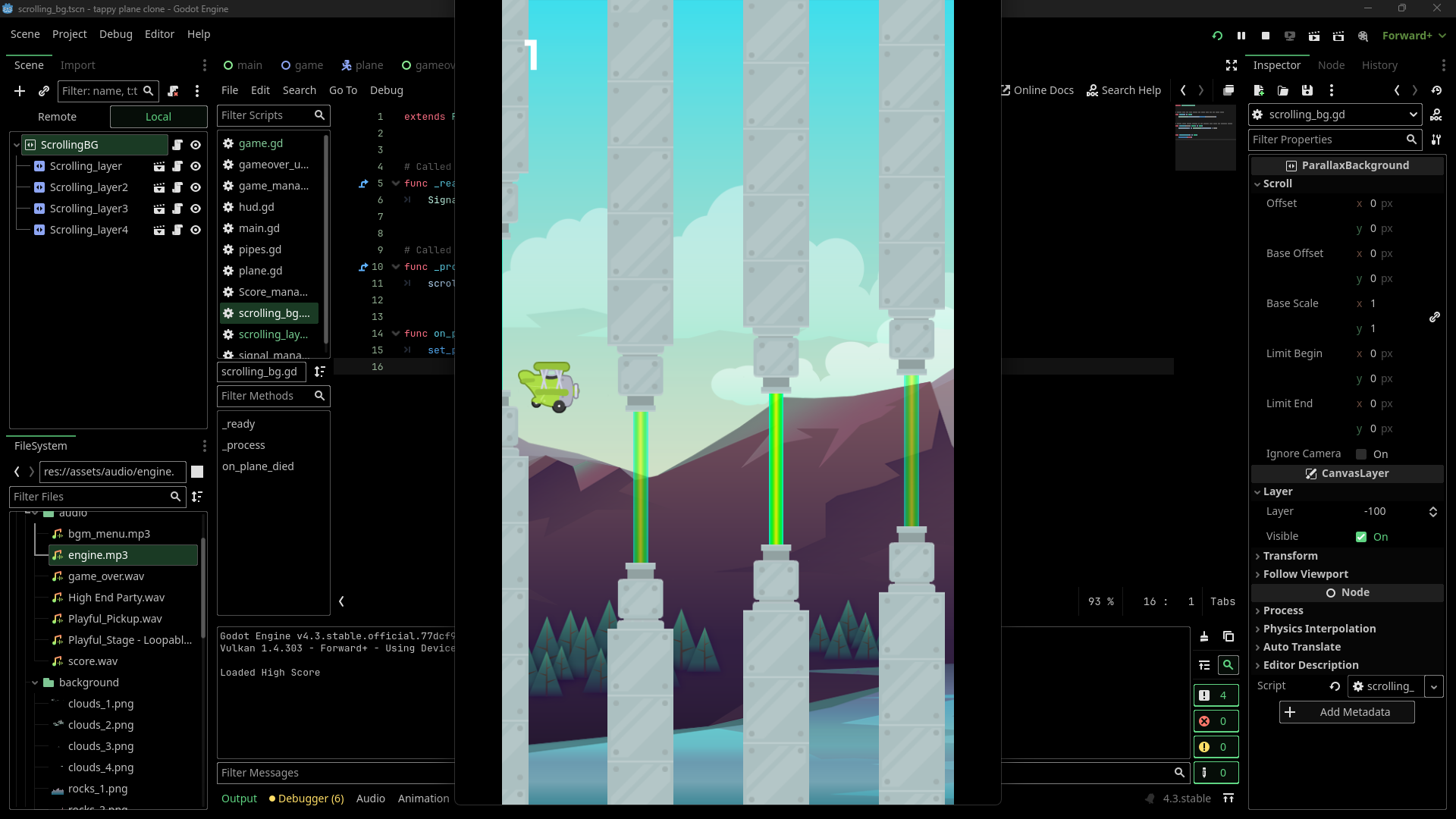Viewport: 1456px width, 819px height.
Task: Click the Filter Properties input field
Action: click(1327, 140)
